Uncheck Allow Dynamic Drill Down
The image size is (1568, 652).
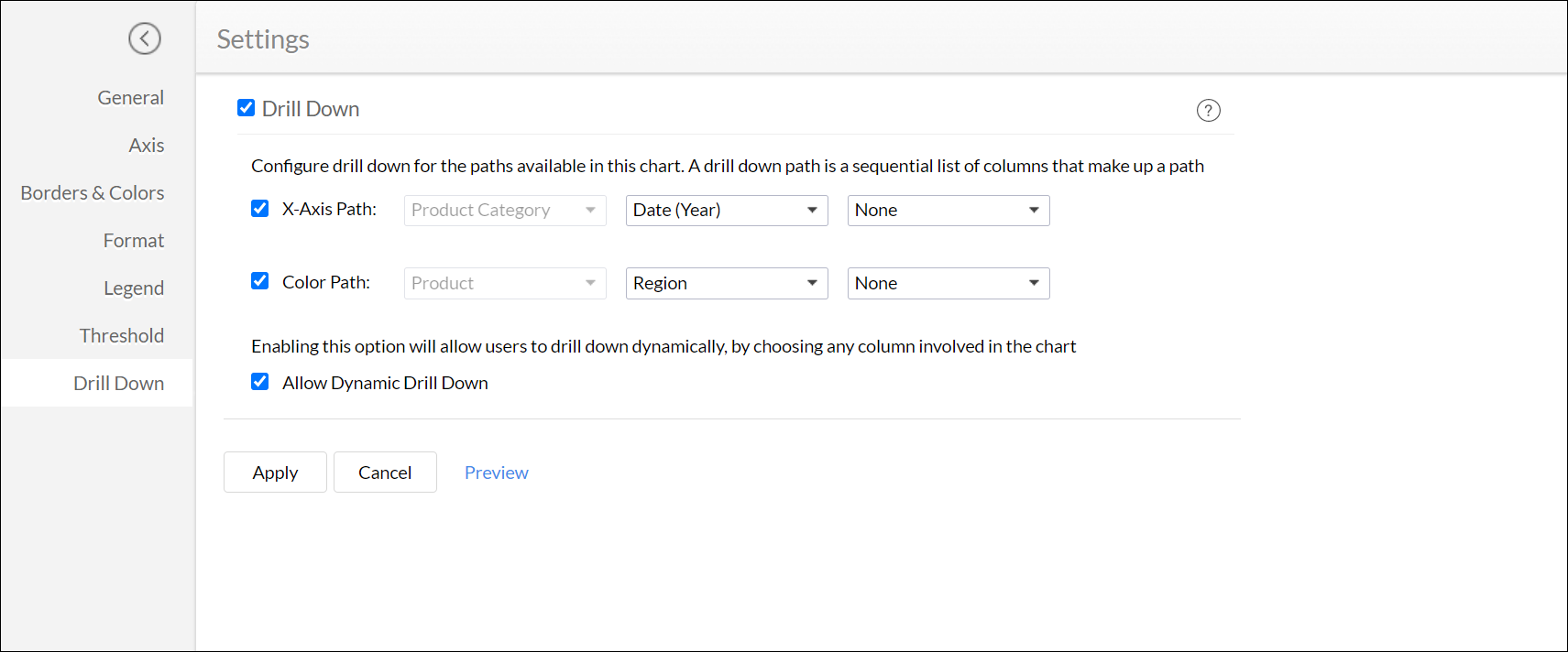260,382
